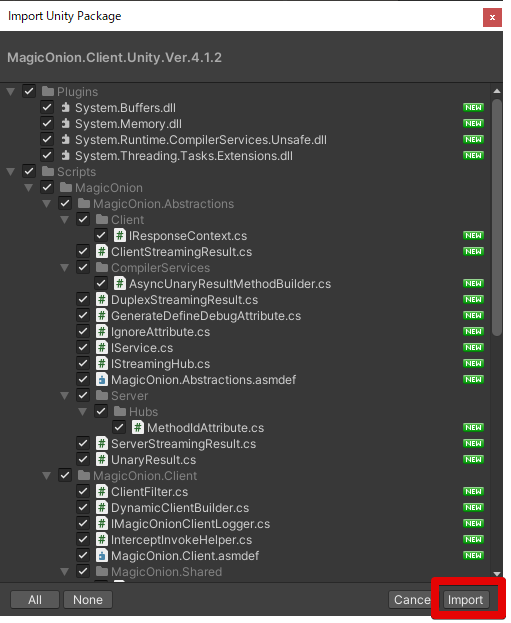
Task: Click the Cancel button
Action: click(412, 600)
